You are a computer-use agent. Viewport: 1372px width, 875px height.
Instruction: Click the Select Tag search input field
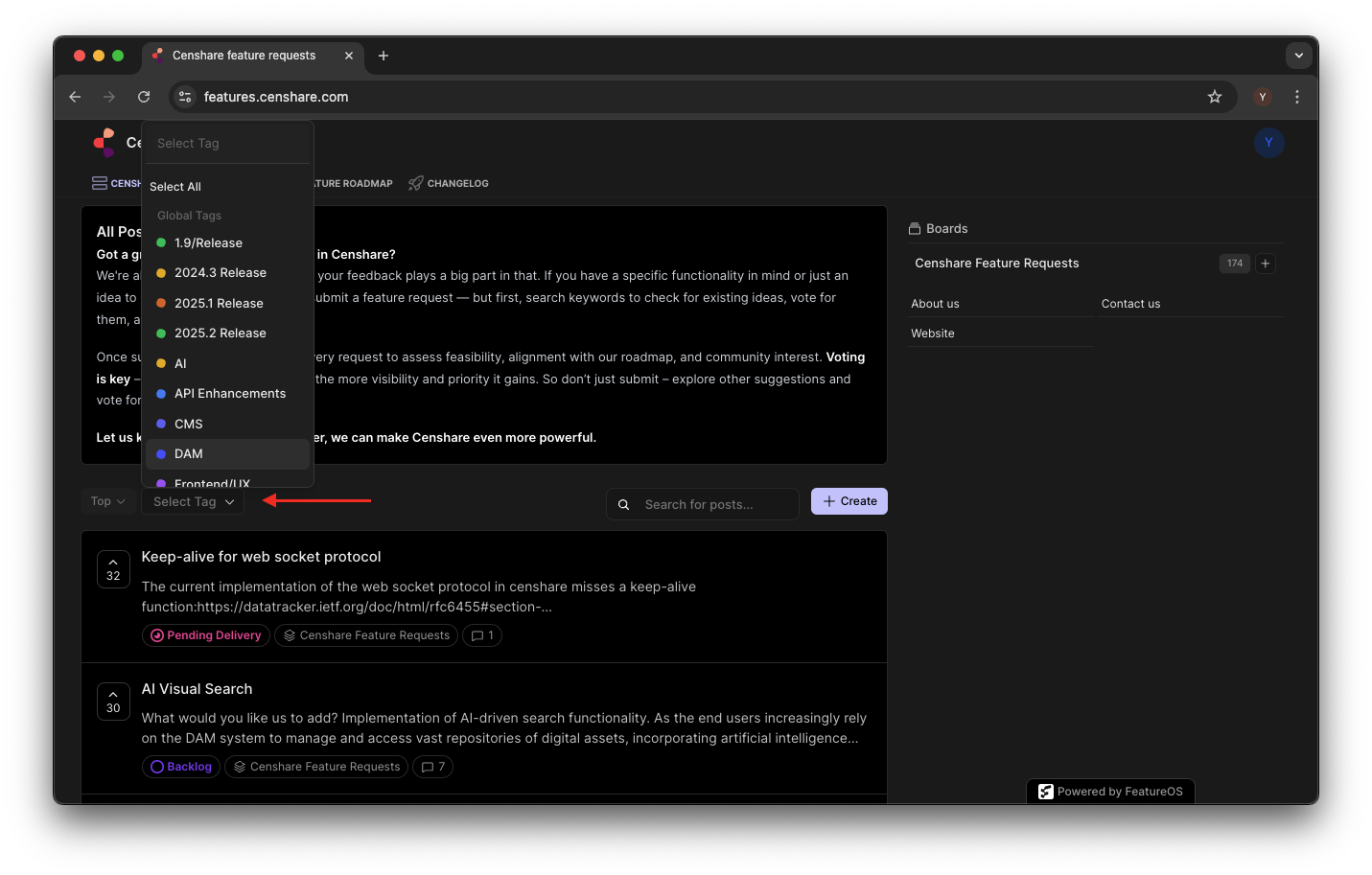(x=227, y=142)
